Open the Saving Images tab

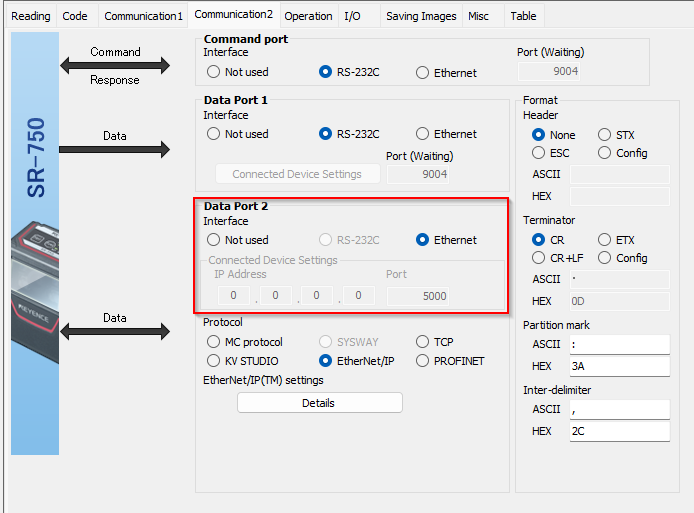(421, 16)
